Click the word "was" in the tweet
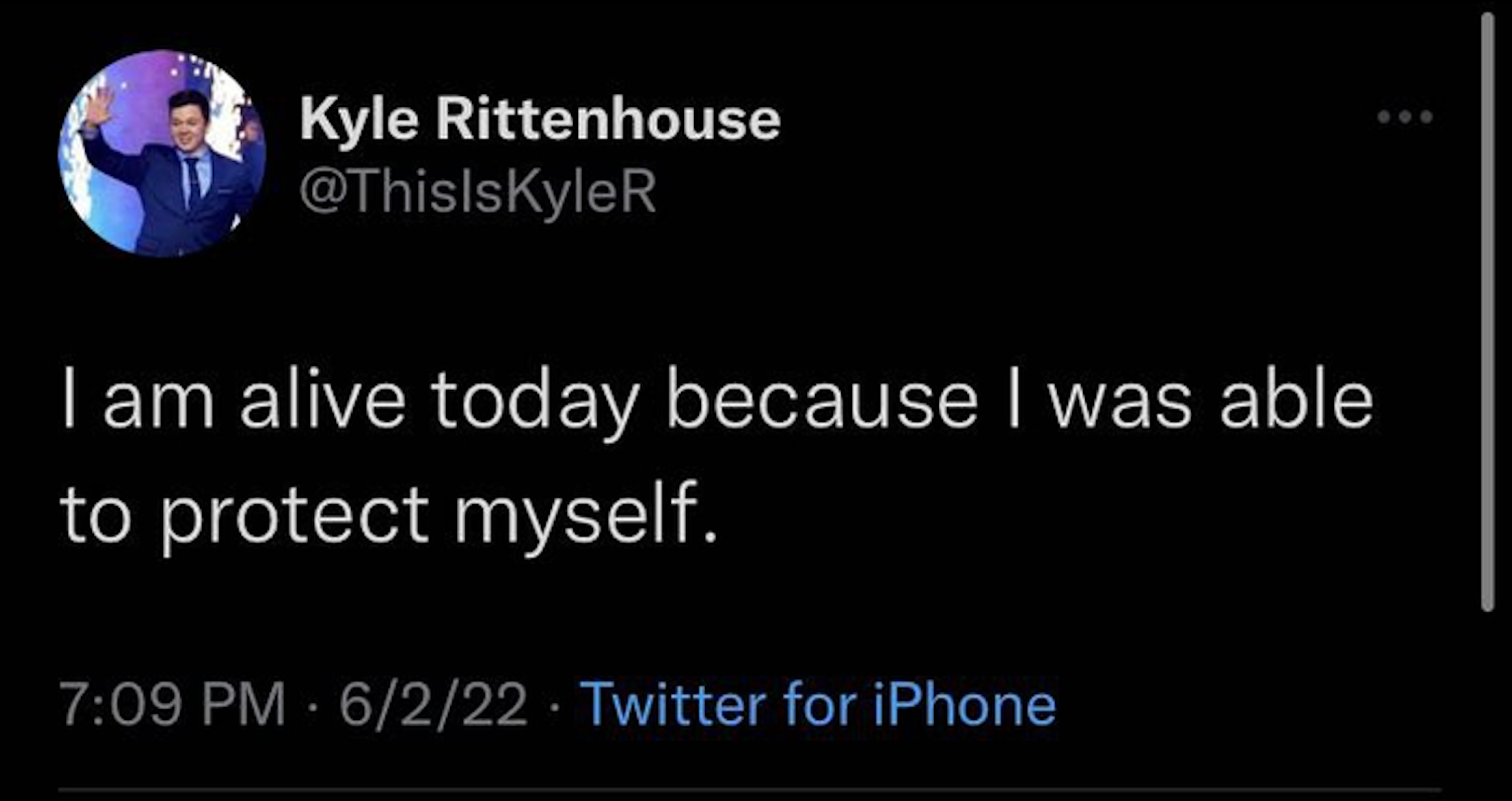The width and height of the screenshot is (1512, 801). pos(1120,401)
